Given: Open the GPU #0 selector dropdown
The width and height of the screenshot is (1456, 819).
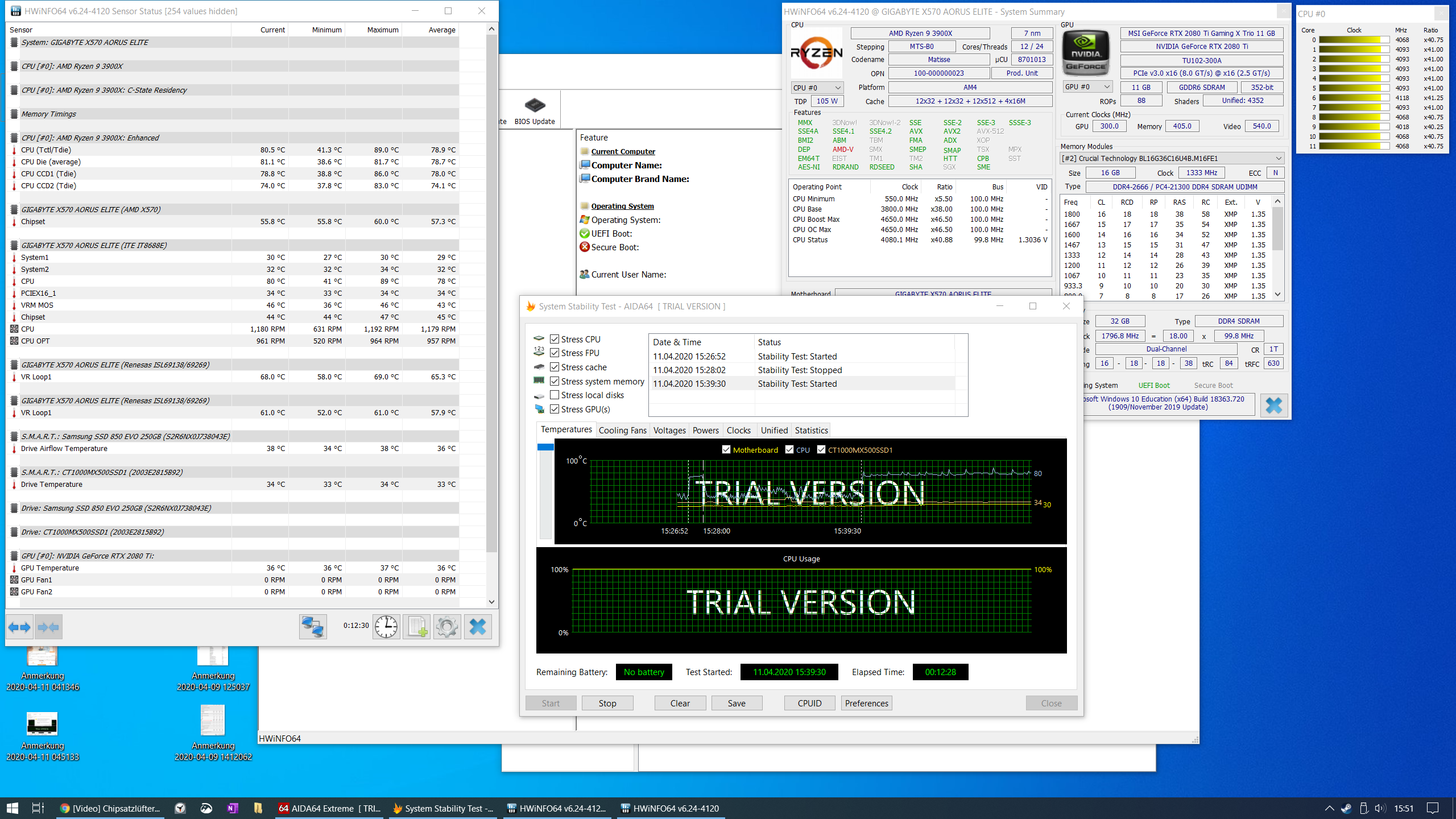Looking at the screenshot, I should point(1087,87).
